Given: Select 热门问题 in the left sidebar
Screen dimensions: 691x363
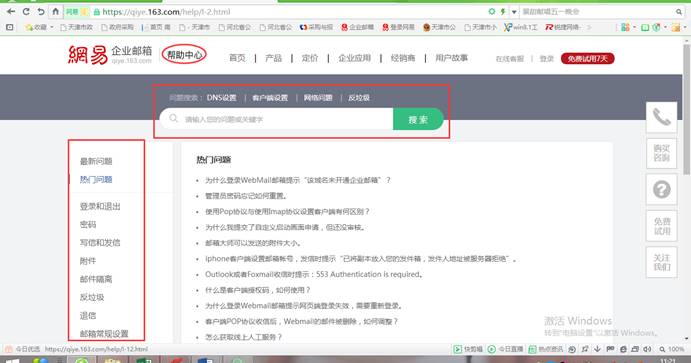Looking at the screenshot, I should 96,179.
